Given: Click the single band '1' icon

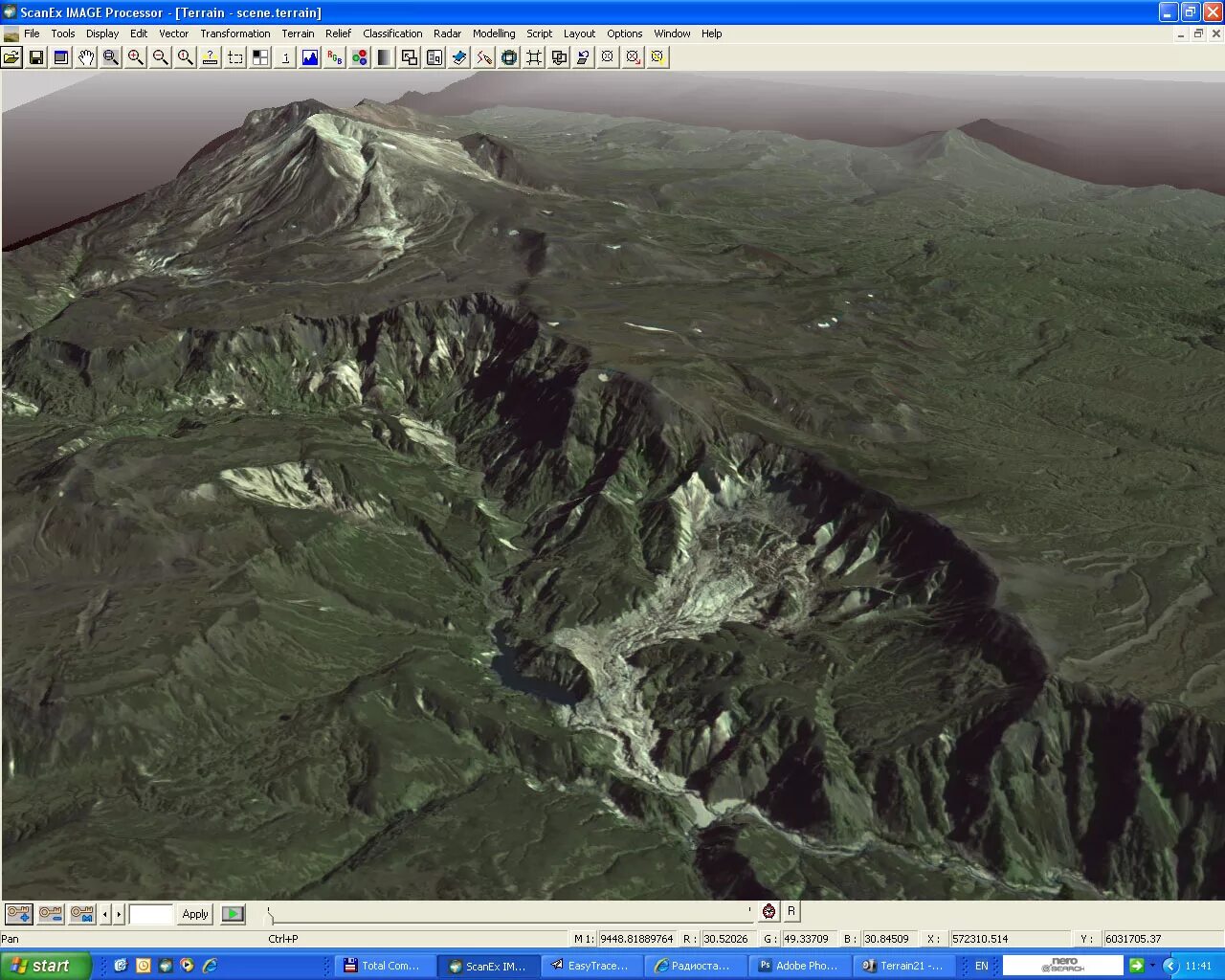Looking at the screenshot, I should (285, 57).
